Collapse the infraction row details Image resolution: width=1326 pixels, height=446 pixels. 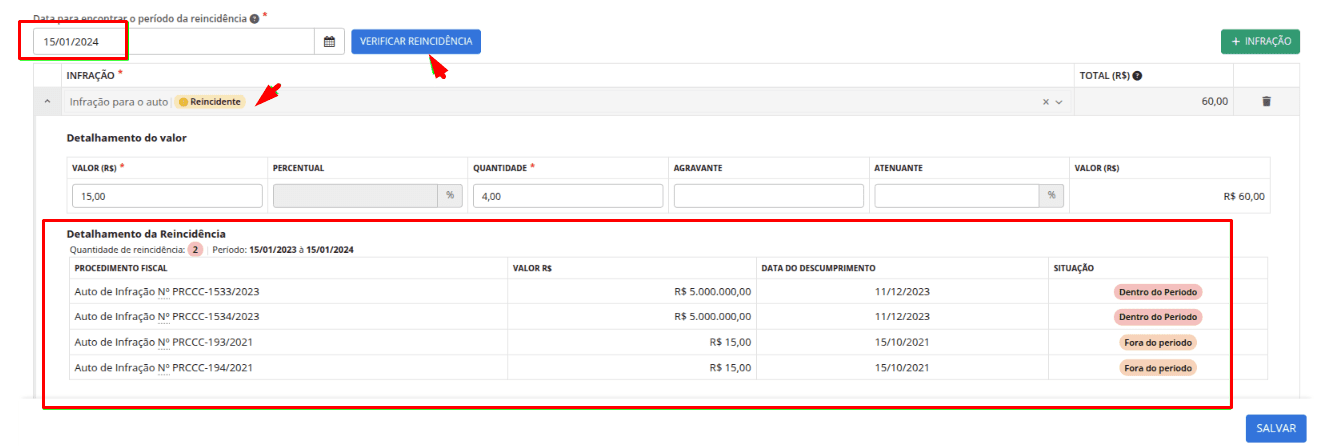(47, 102)
